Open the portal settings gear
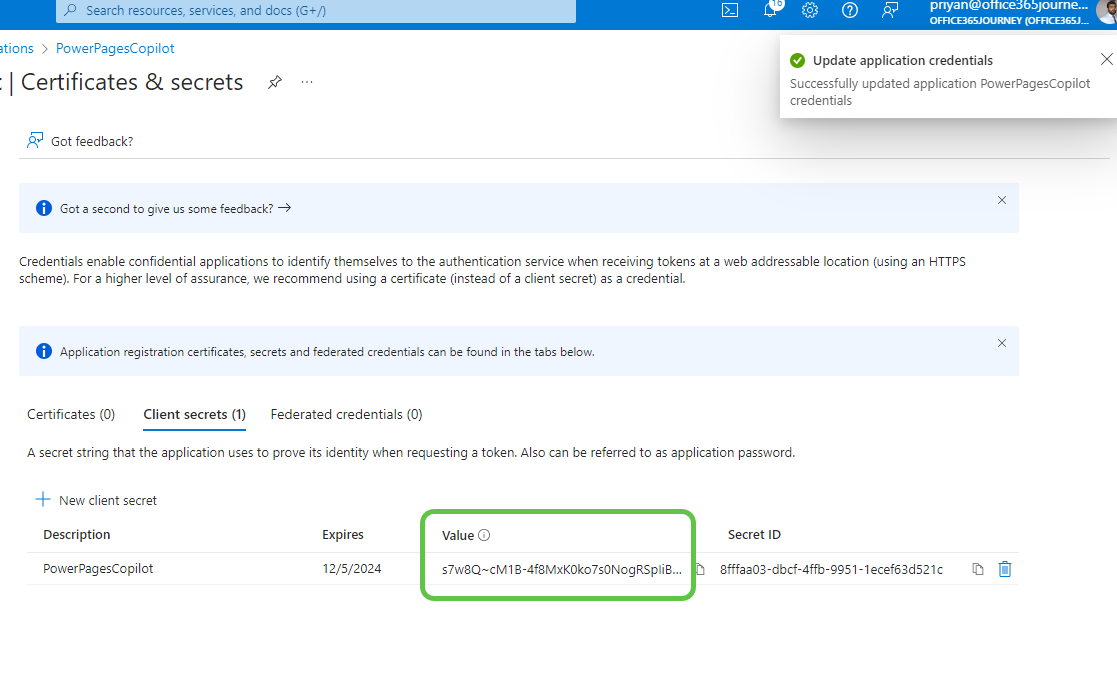Viewport: 1117px width, 689px height. [x=810, y=10]
